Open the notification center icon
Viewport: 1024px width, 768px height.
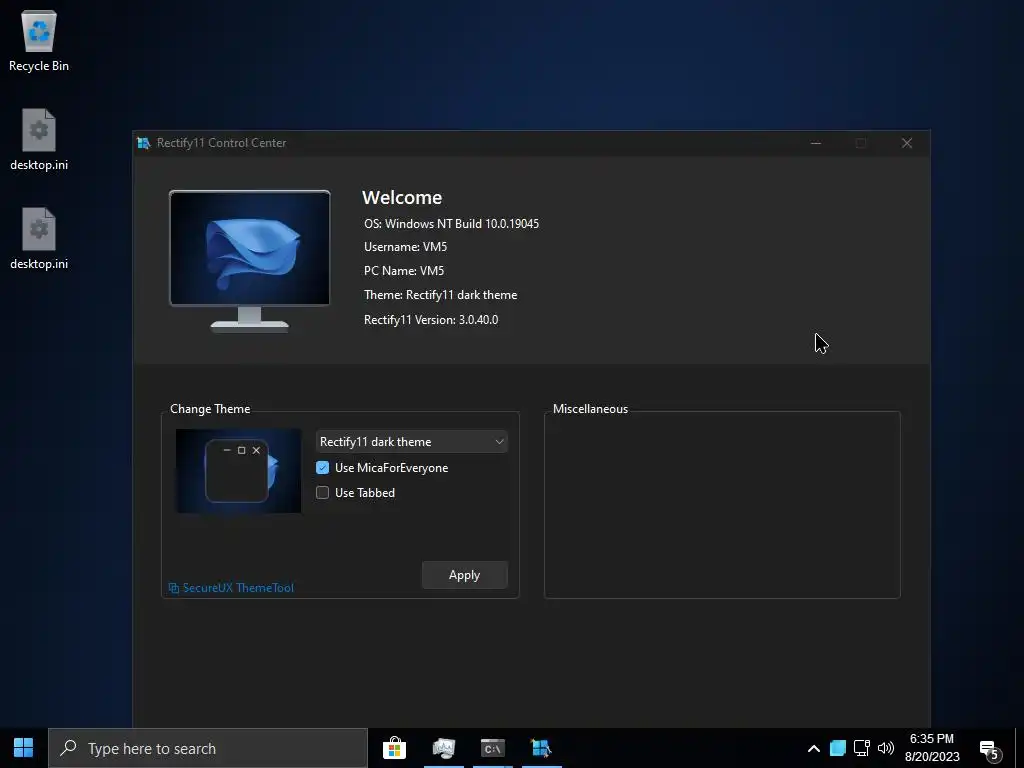click(x=989, y=750)
